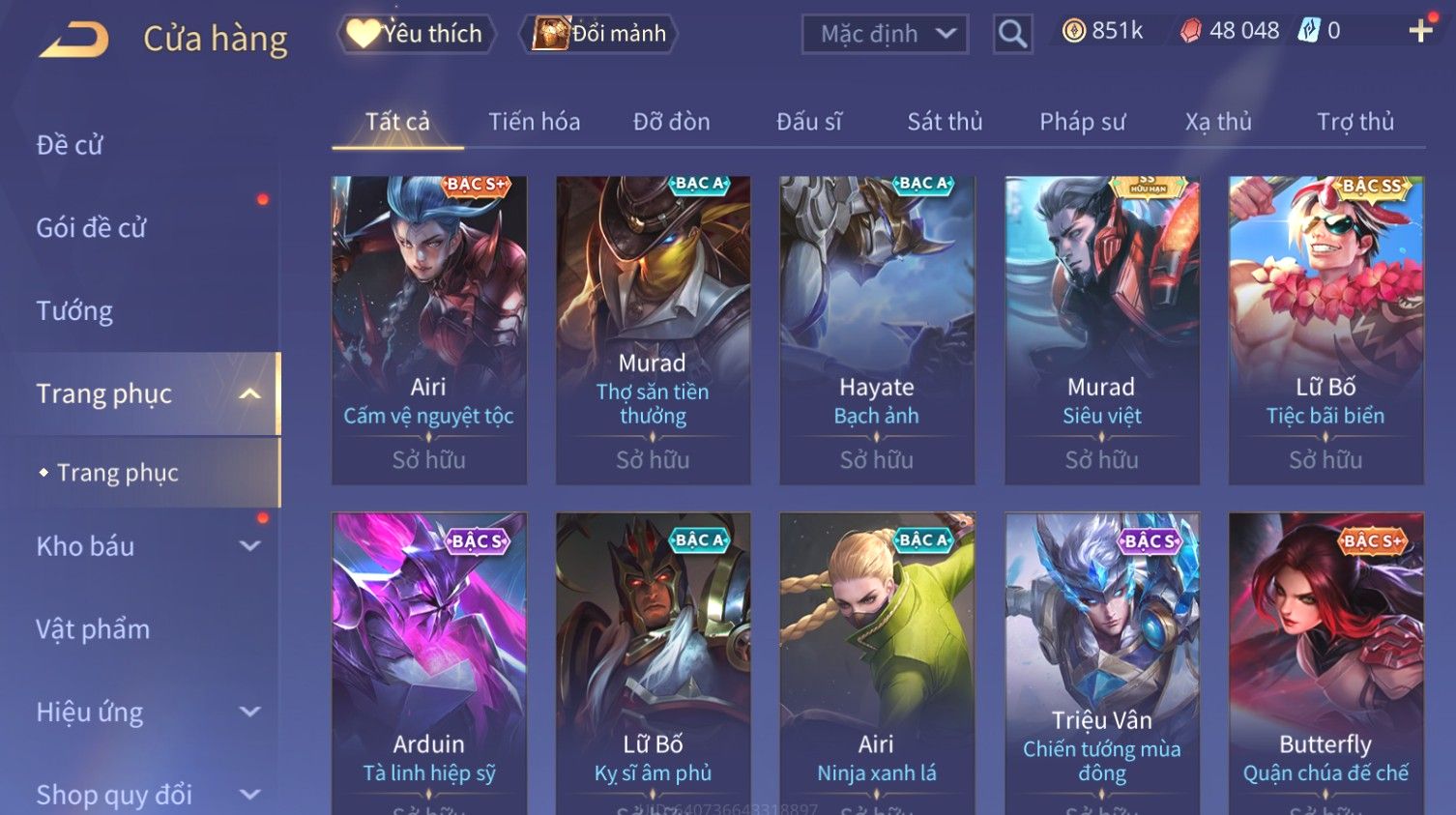Open the Mặc định sort dropdown
Image resolution: width=1456 pixels, height=815 pixels.
click(x=885, y=35)
